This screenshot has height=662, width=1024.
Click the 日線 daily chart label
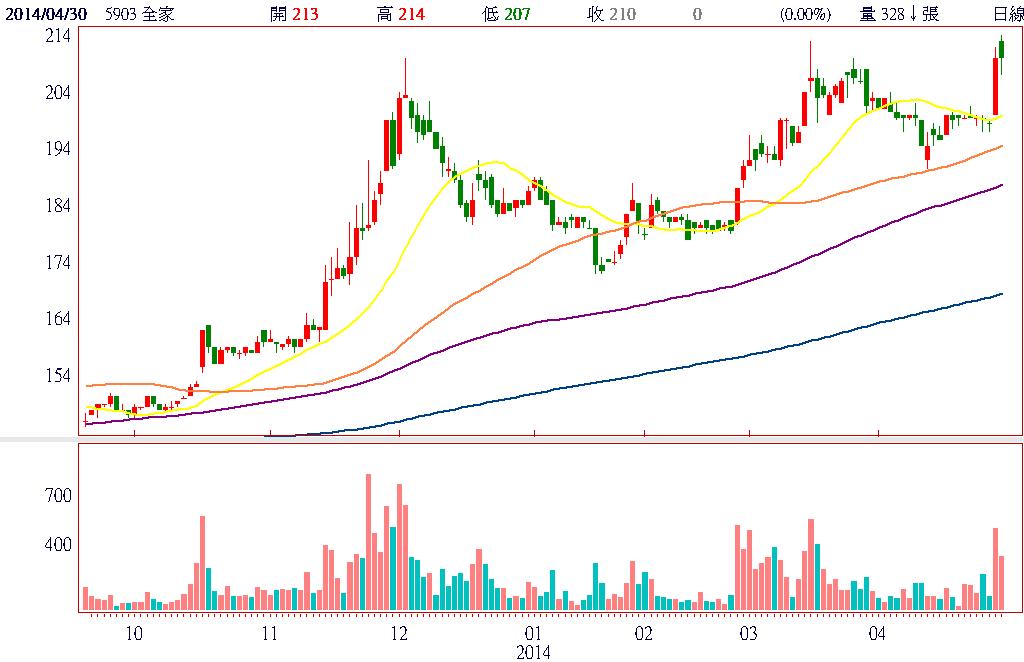coord(1006,14)
